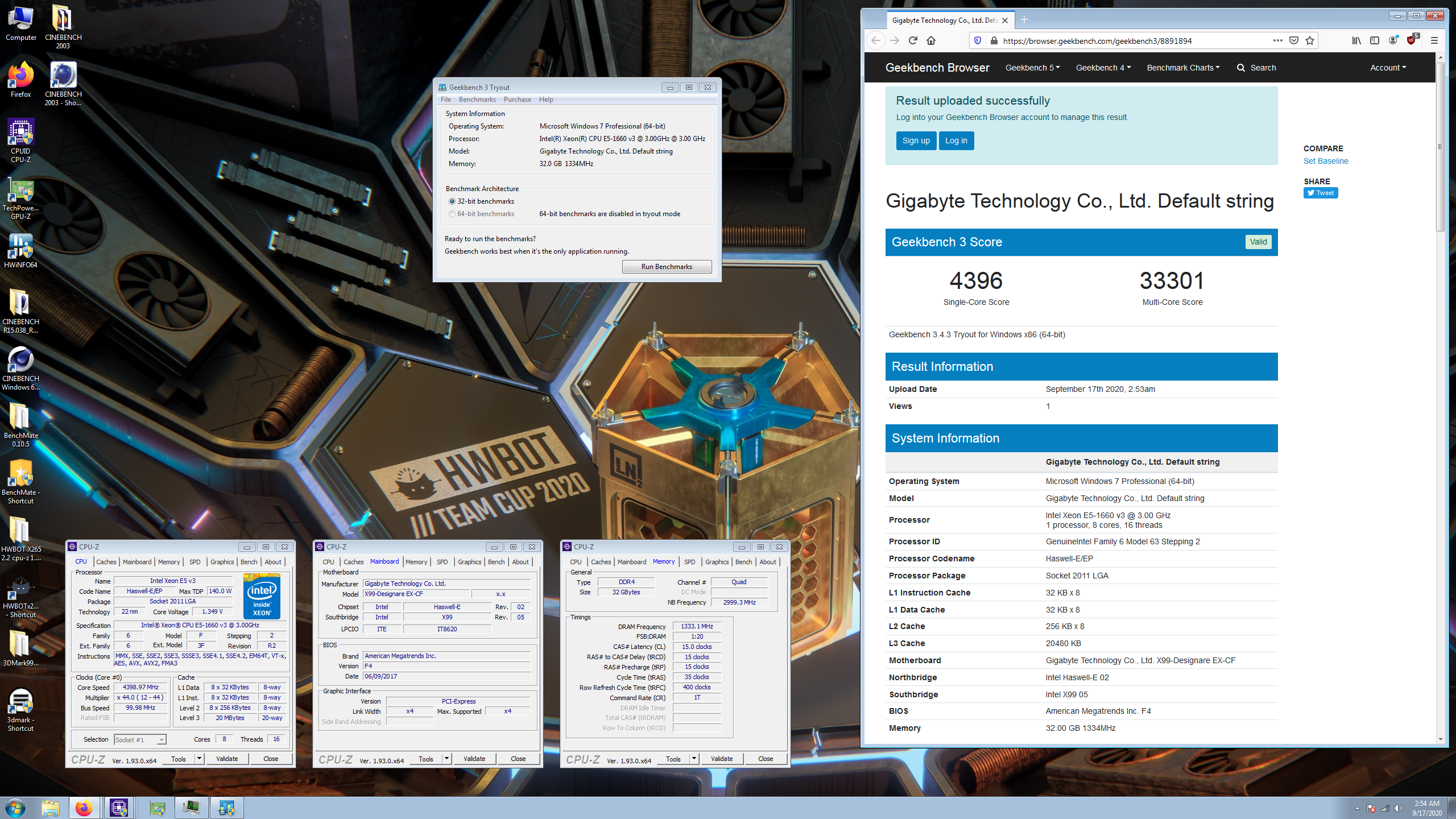
Task: Save page to Pocket icon
Action: pyautogui.click(x=1294, y=40)
